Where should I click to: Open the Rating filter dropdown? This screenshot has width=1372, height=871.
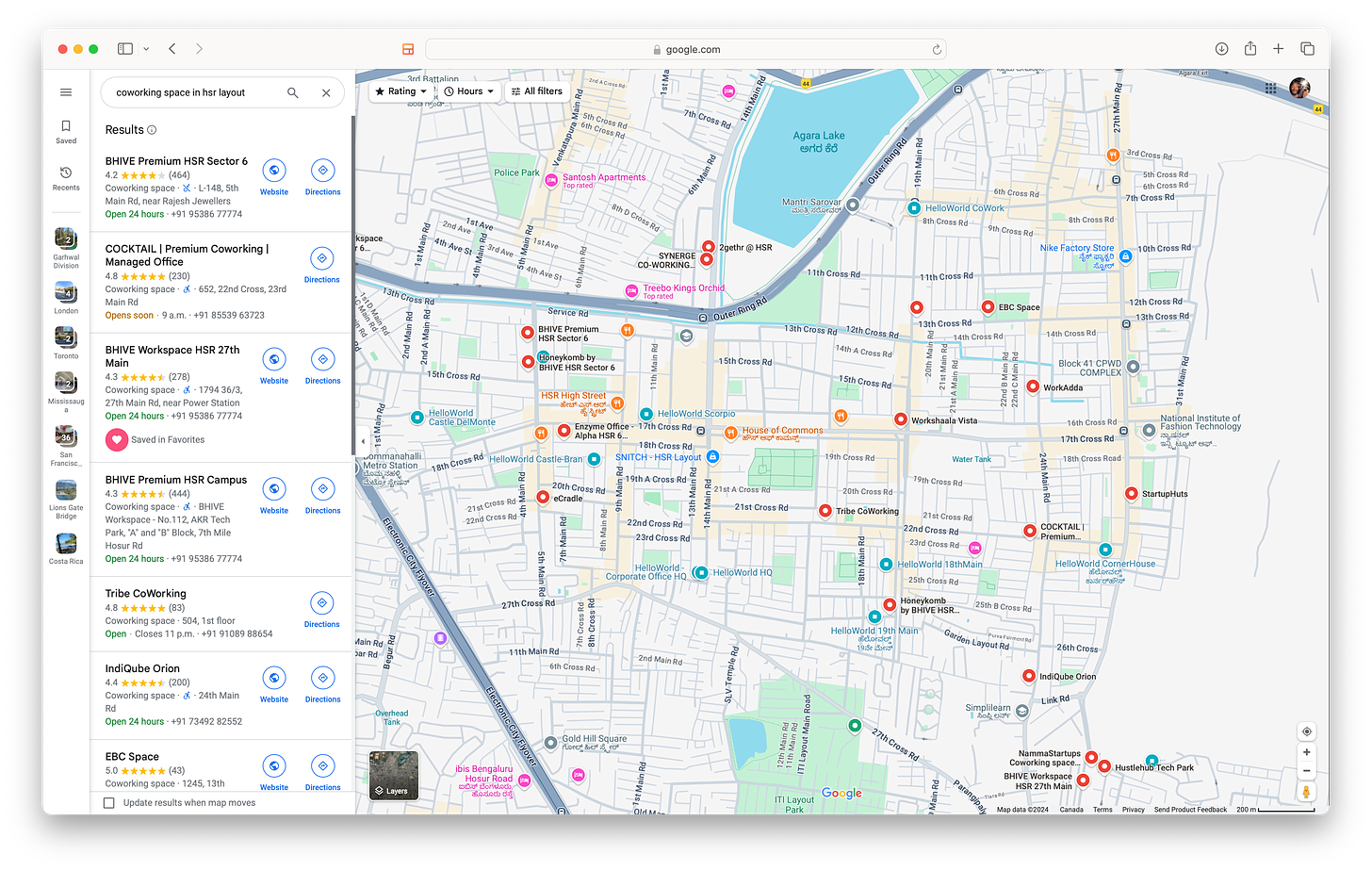[x=400, y=91]
